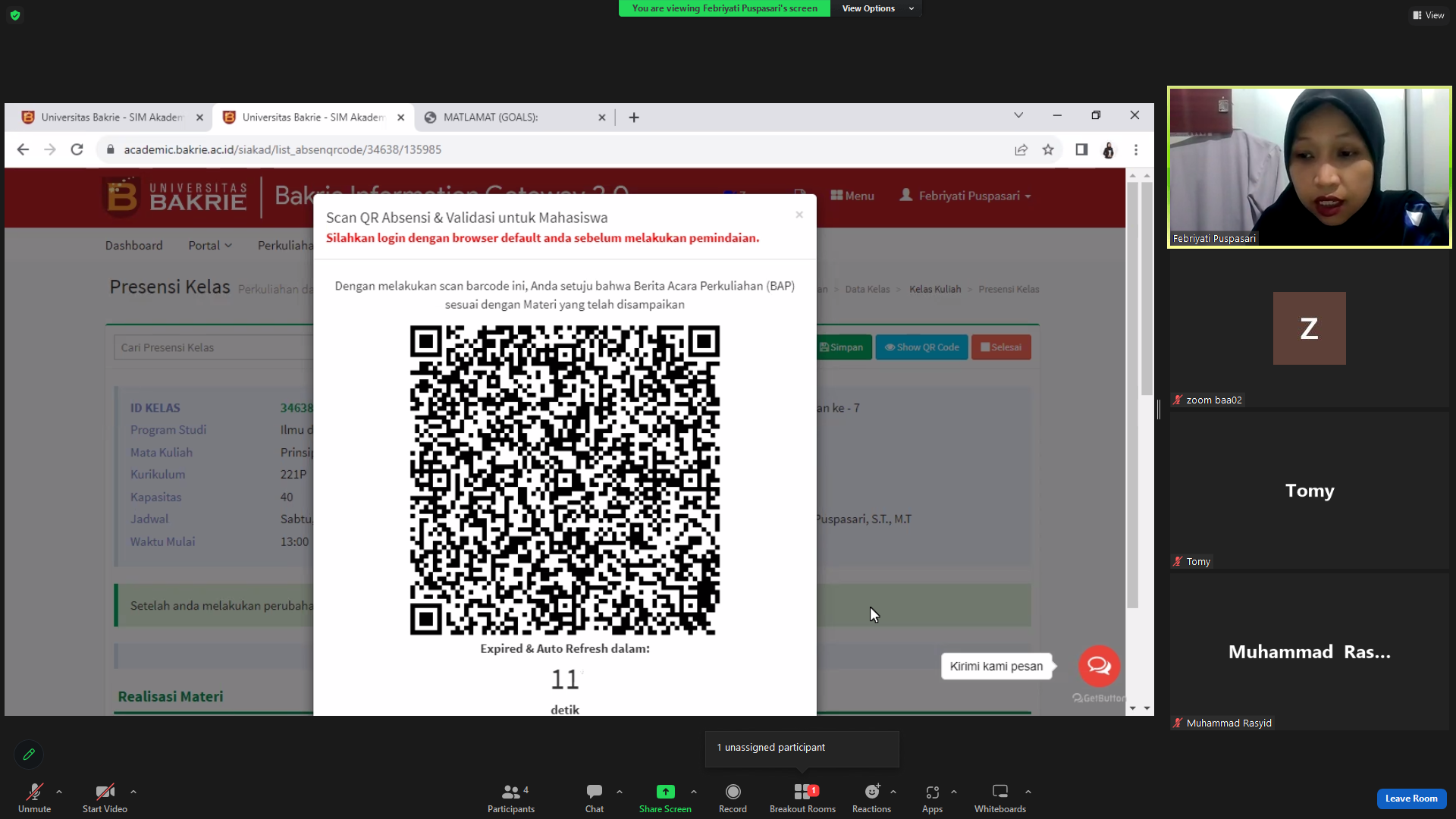This screenshot has width=1456, height=819.
Task: Click the red Selesai button
Action: pos(1001,347)
